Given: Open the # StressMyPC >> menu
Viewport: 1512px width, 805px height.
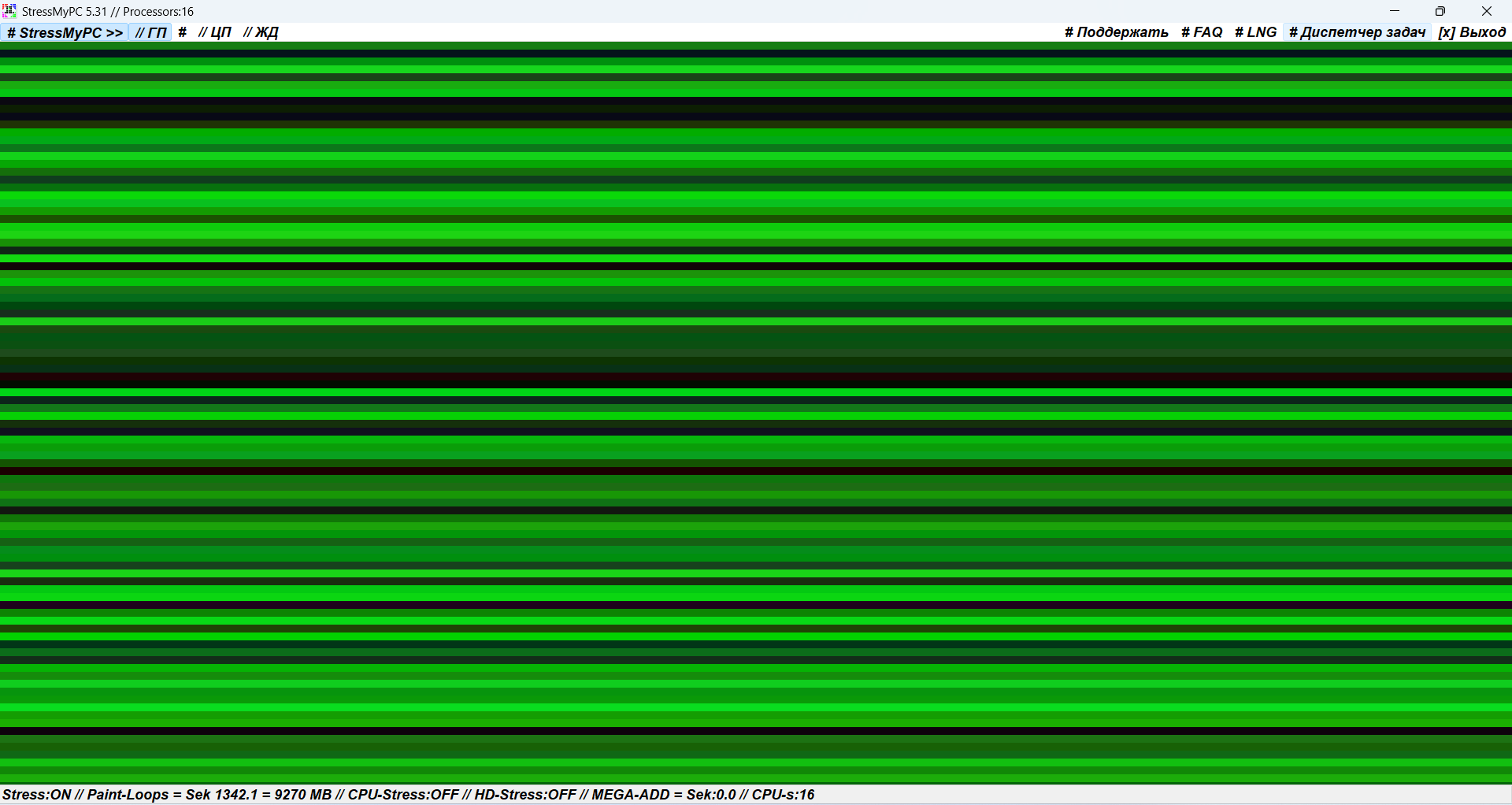Looking at the screenshot, I should point(65,32).
